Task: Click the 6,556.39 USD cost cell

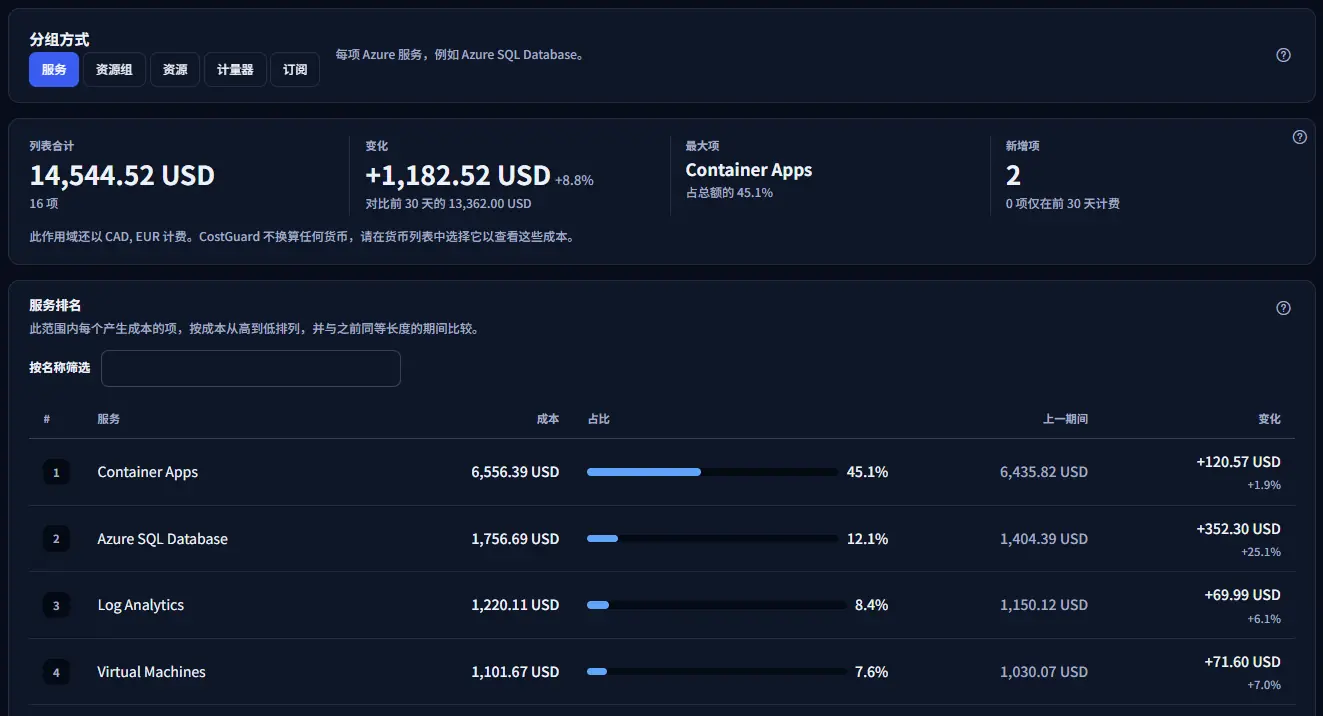Action: pos(515,472)
